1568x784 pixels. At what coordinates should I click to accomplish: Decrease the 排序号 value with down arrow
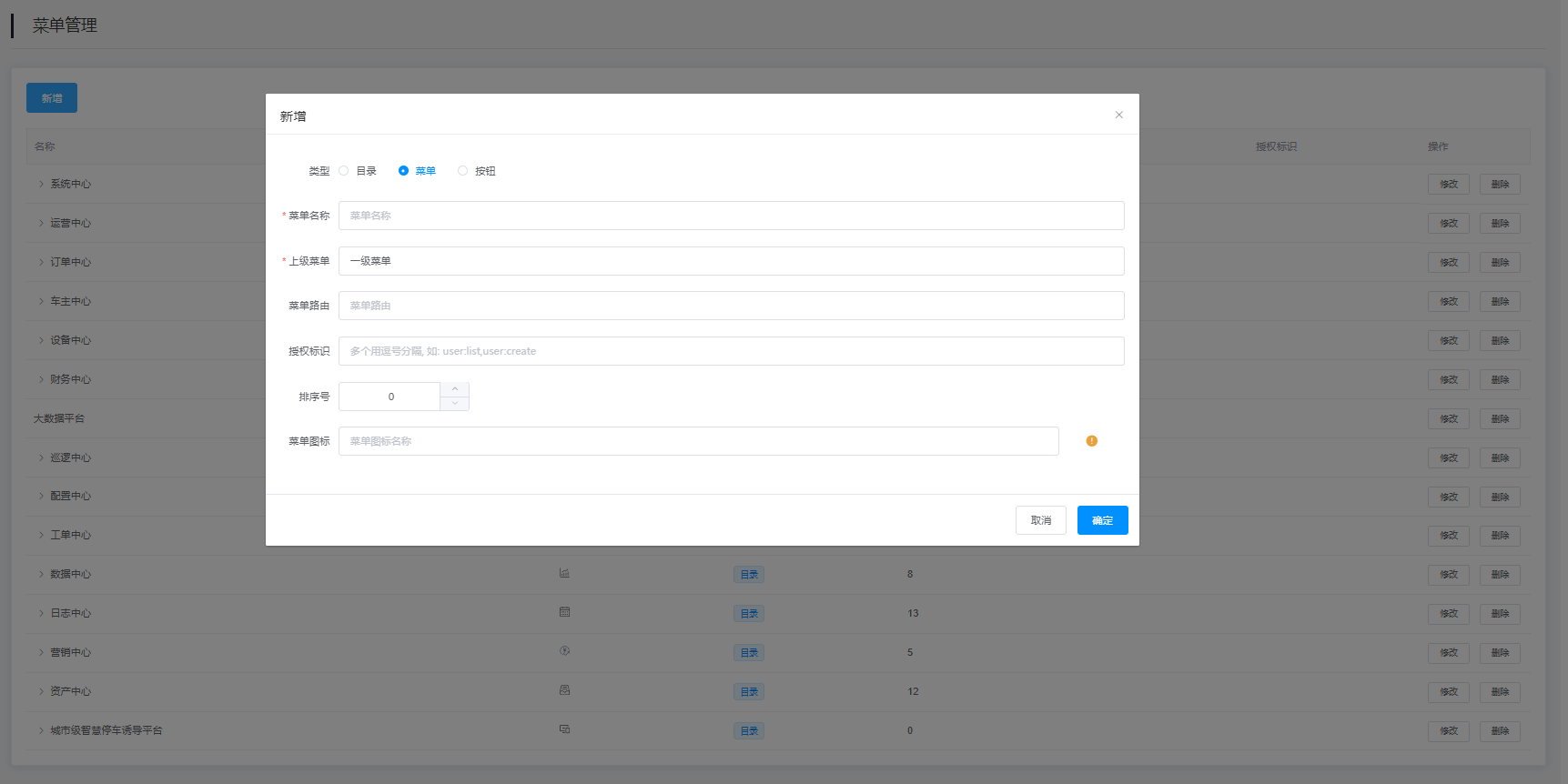pos(455,403)
